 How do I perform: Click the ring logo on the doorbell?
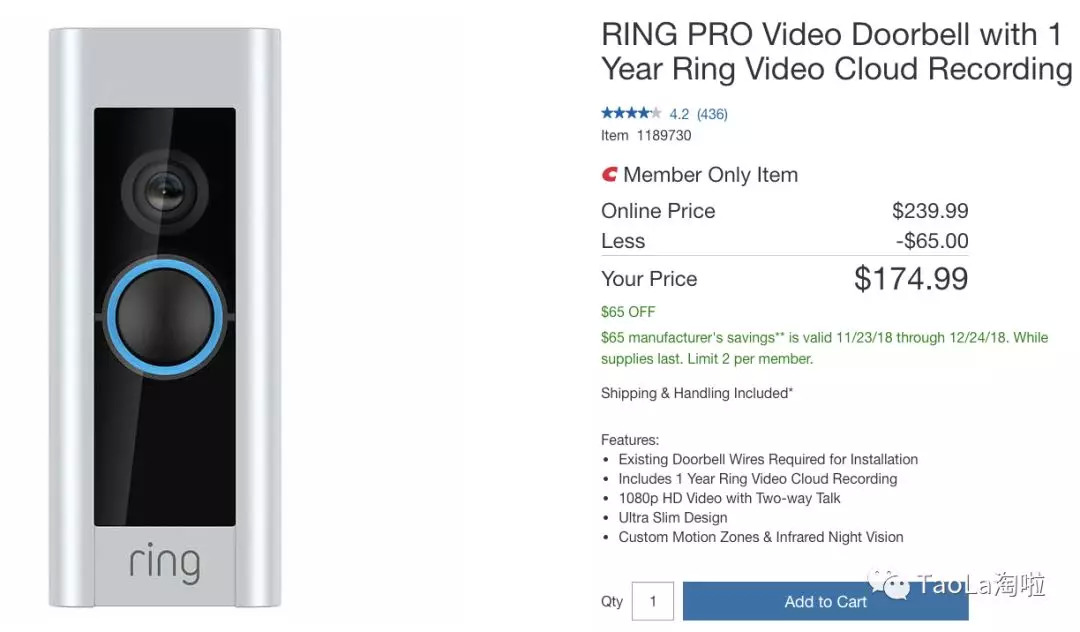click(164, 562)
